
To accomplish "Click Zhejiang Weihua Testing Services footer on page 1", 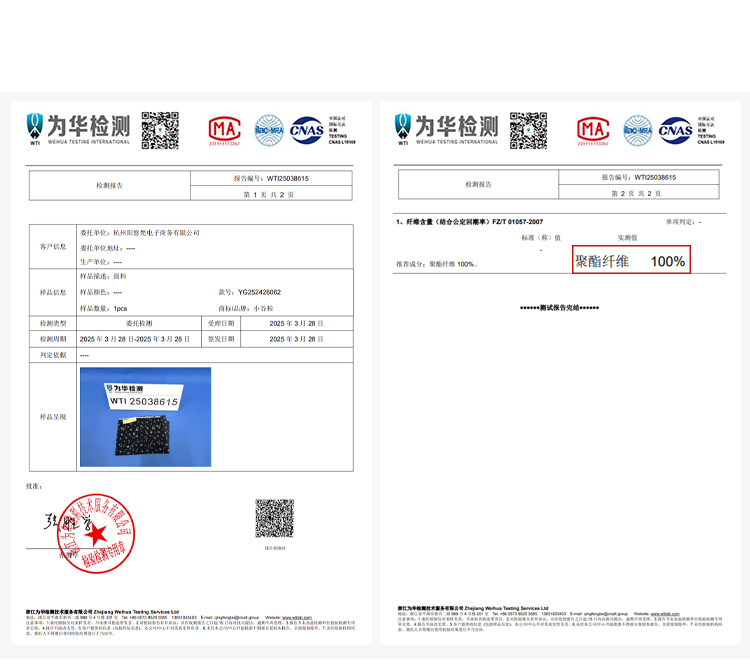I will [x=102, y=612].
